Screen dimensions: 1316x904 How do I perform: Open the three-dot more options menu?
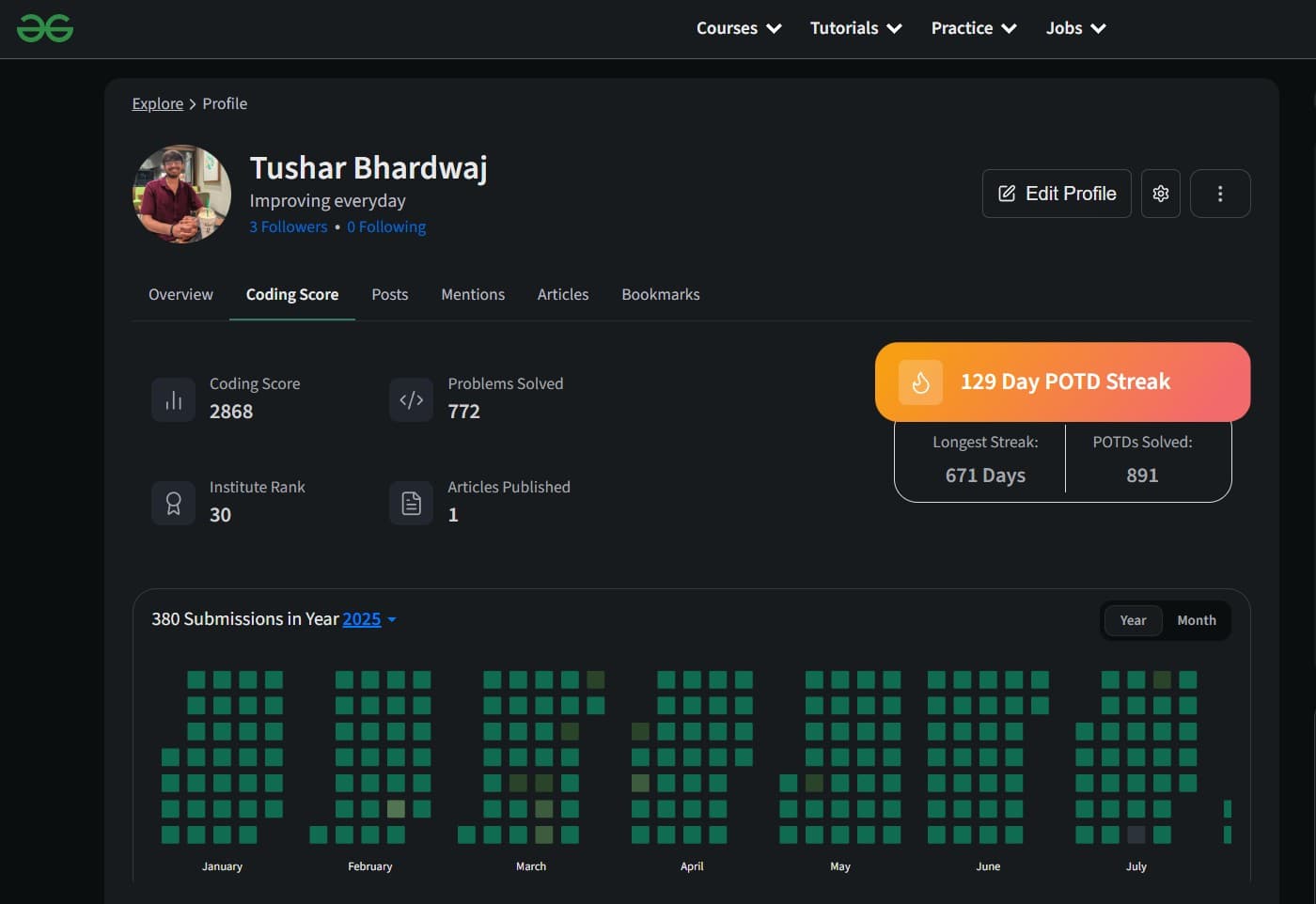[x=1220, y=194]
